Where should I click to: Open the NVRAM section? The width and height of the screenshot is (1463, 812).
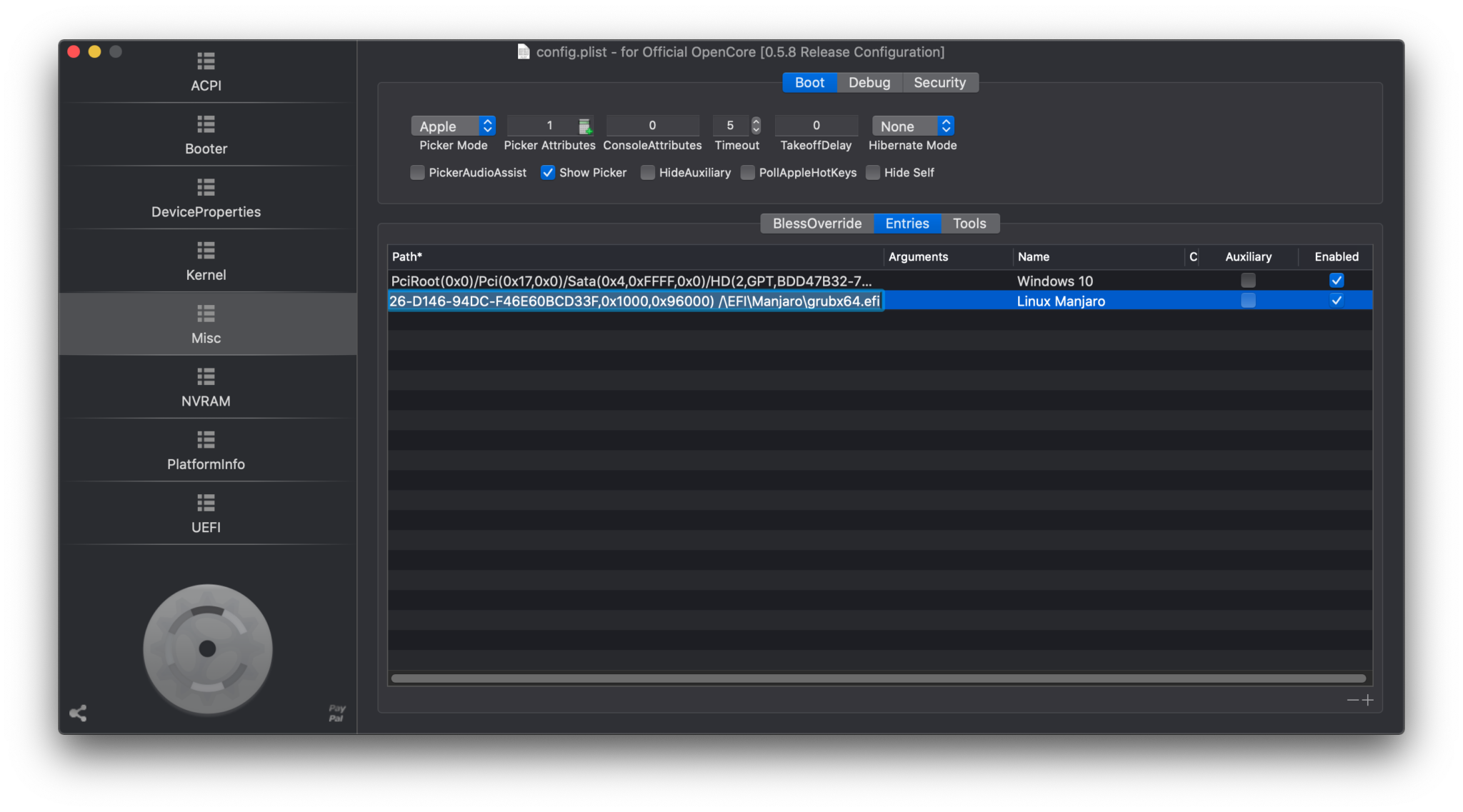[206, 388]
